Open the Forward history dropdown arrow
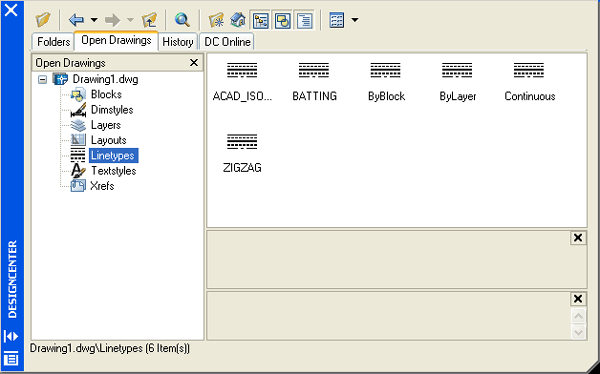Screen dimensions: 600x374 click(130, 20)
